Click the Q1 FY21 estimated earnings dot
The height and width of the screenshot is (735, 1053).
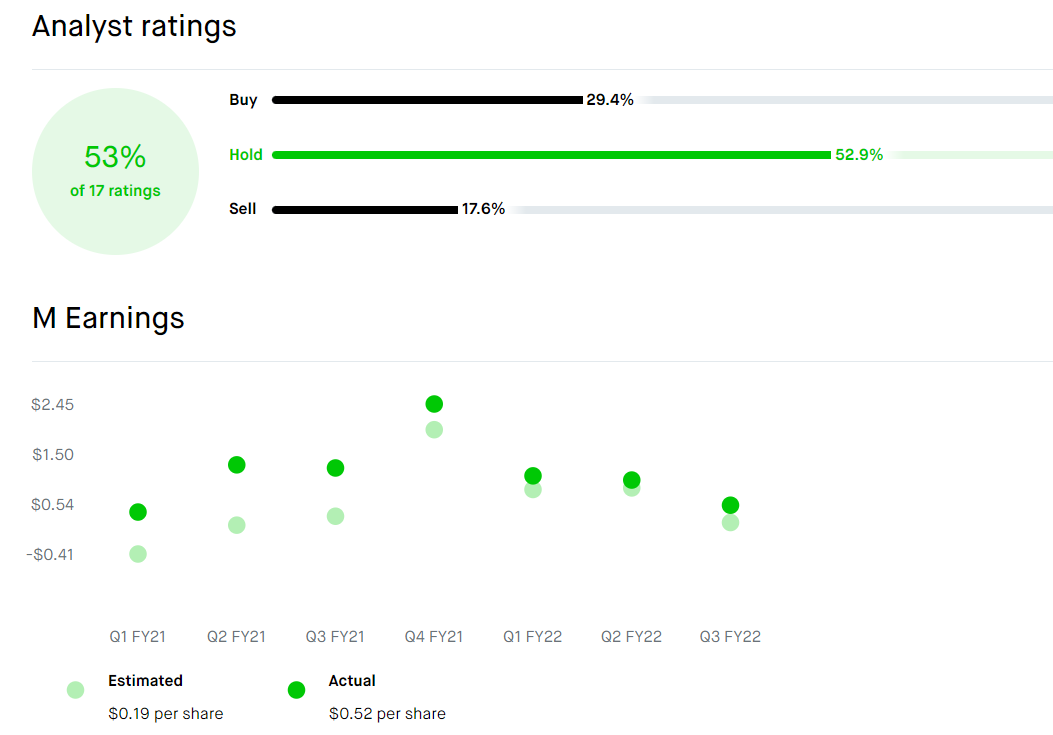click(x=138, y=554)
